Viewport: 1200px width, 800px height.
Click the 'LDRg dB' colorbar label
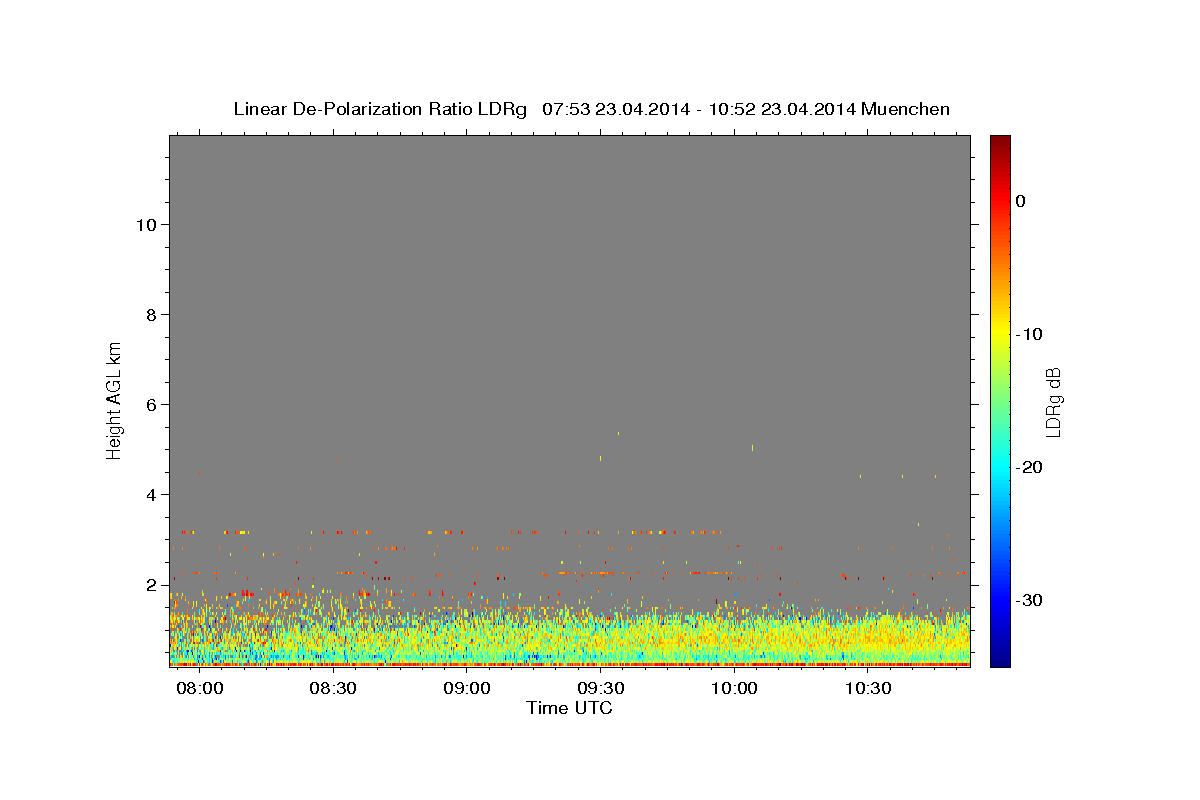(x=1053, y=401)
